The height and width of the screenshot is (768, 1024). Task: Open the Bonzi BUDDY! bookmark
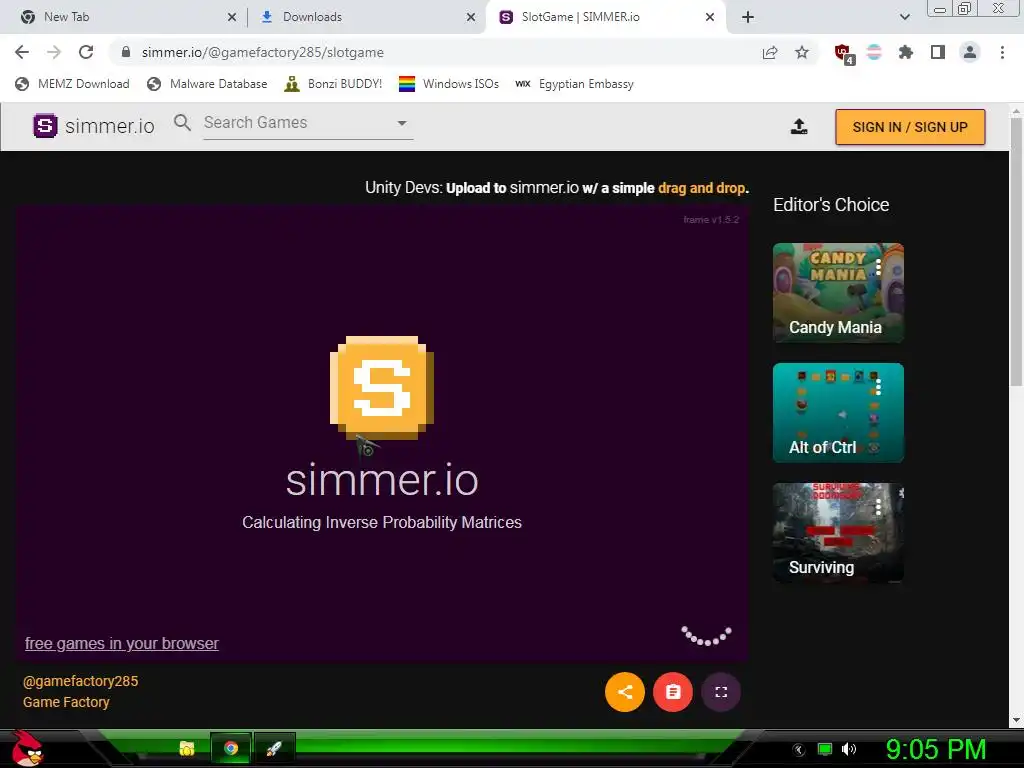333,84
